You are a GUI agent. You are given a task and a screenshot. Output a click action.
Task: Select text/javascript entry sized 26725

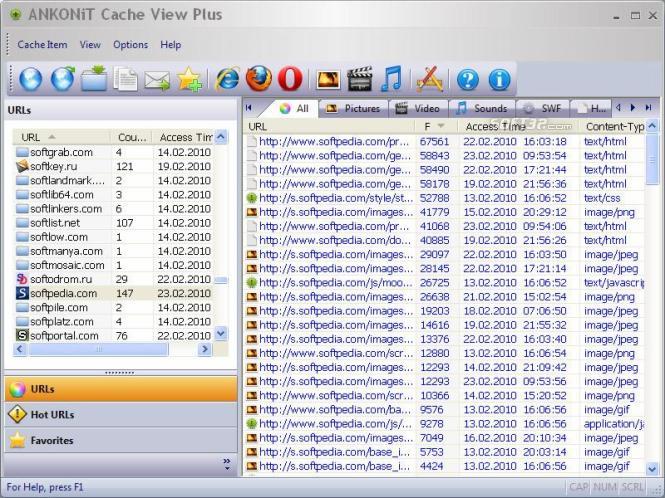point(444,283)
